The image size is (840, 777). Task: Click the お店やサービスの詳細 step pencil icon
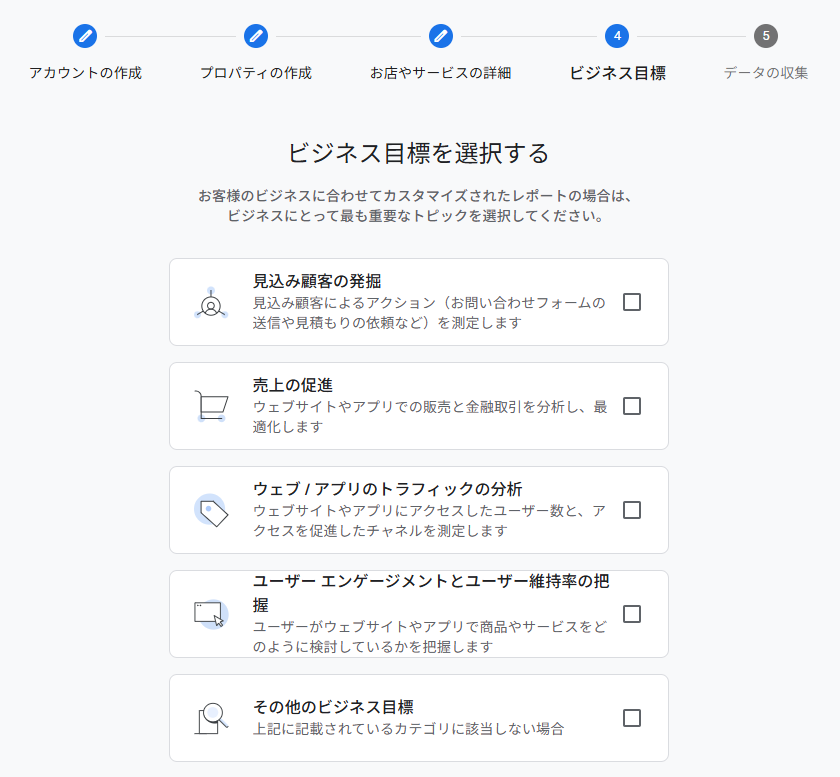click(x=441, y=36)
